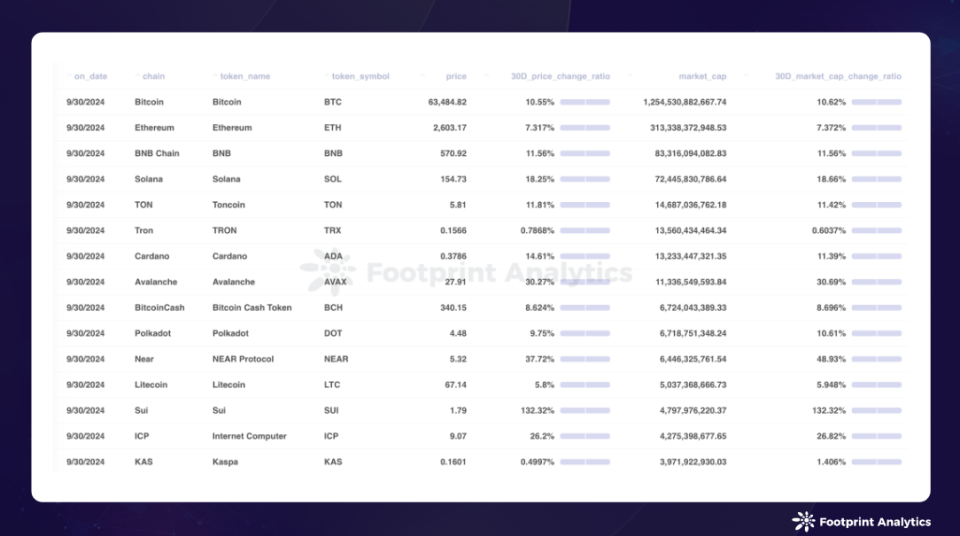The image size is (960, 536).
Task: Select the Toncoin token name cell
Action: click(228, 205)
